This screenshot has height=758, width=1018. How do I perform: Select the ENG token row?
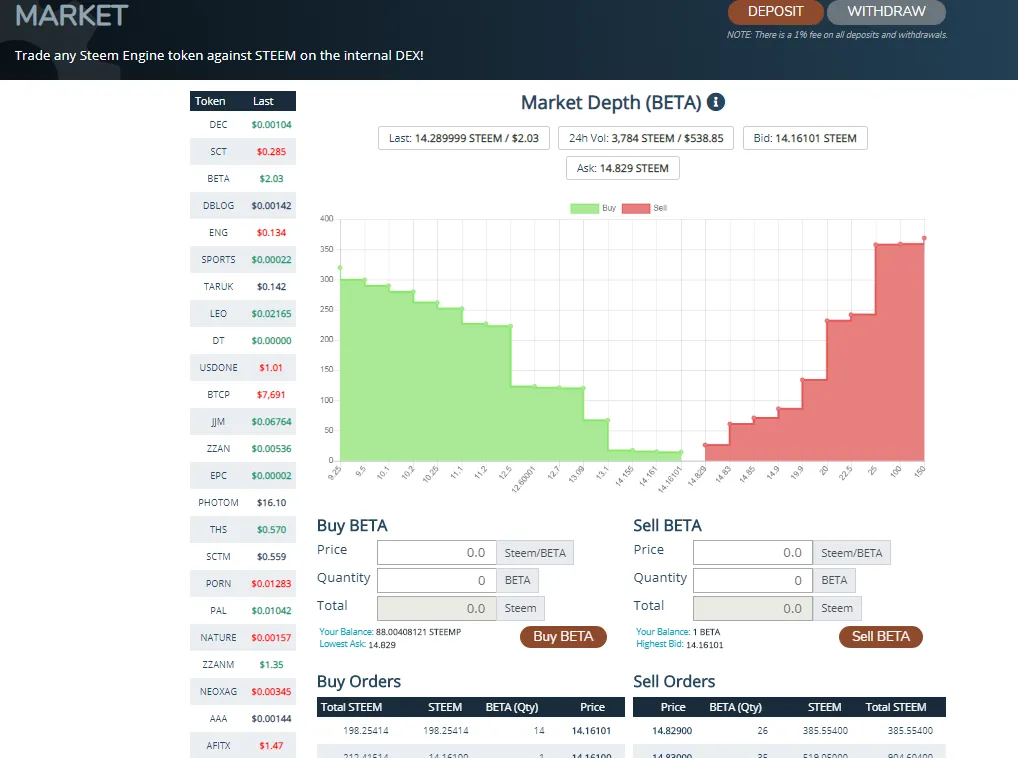point(243,232)
